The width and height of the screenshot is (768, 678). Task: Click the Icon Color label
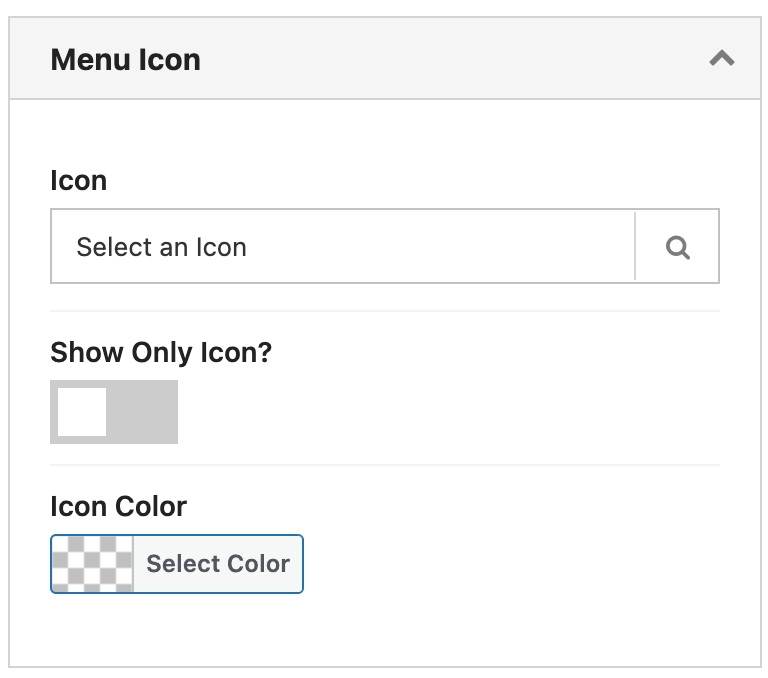point(119,506)
